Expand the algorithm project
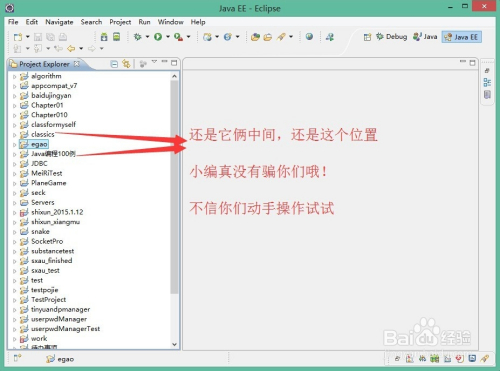500x371 pixels. [x=14, y=77]
